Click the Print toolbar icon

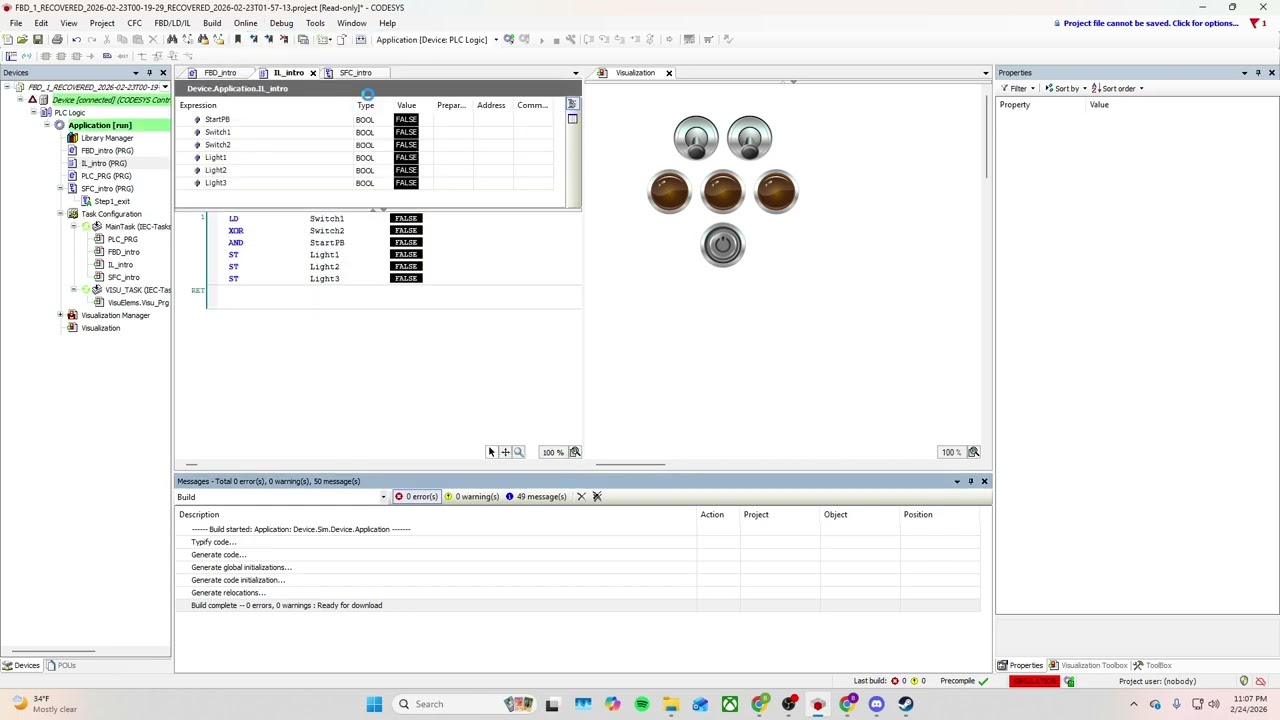pyautogui.click(x=57, y=39)
